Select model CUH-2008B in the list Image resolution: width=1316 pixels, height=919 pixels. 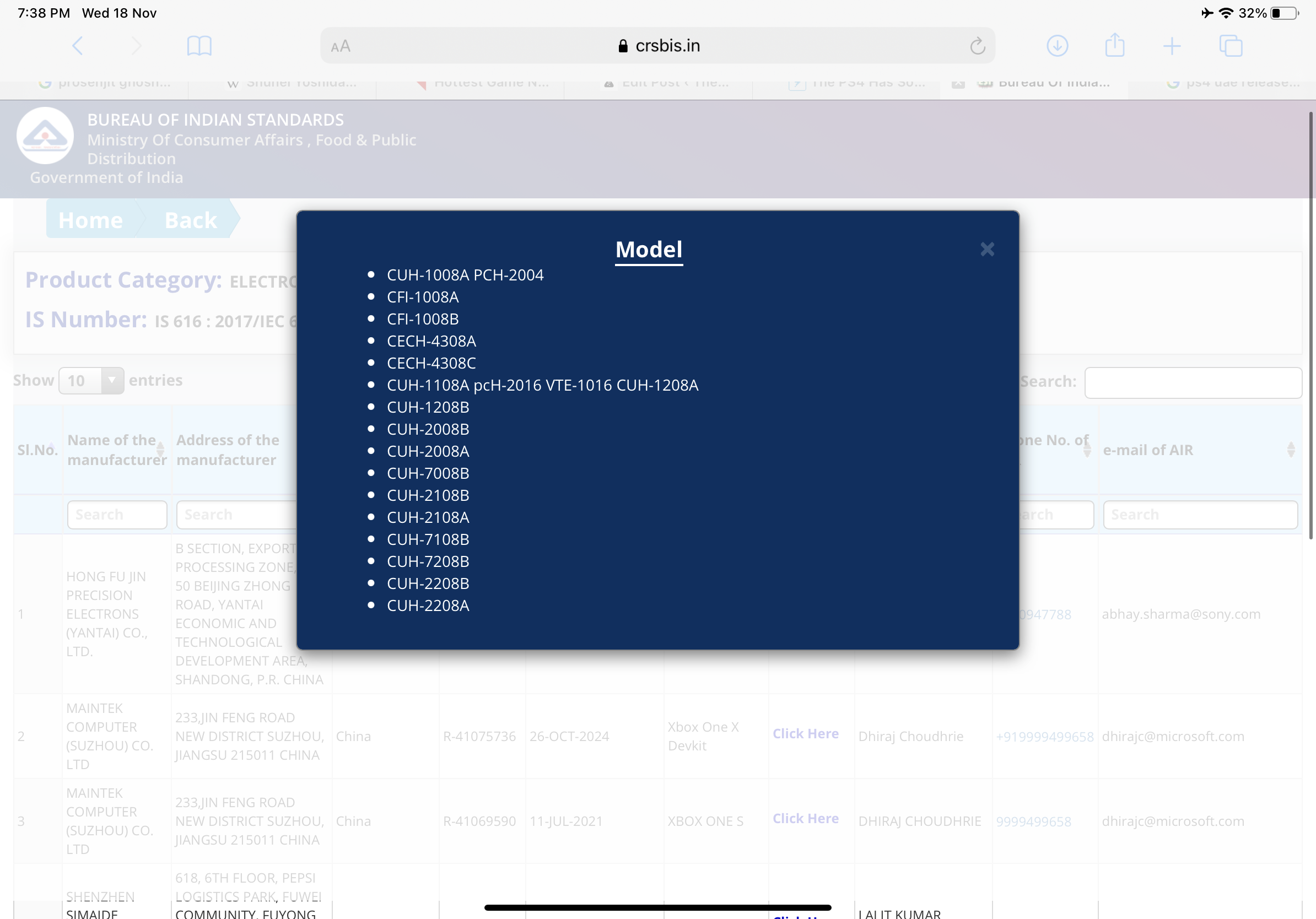click(428, 429)
